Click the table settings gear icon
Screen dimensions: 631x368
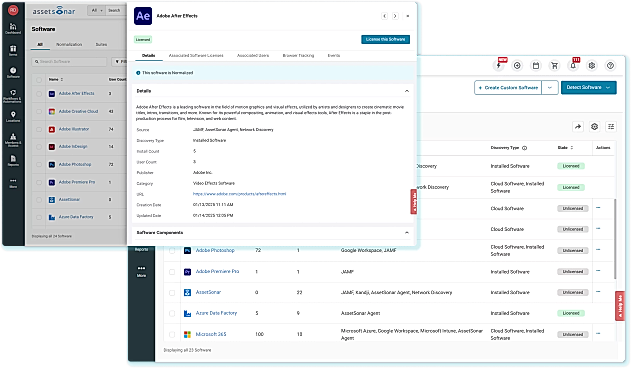tap(594, 127)
